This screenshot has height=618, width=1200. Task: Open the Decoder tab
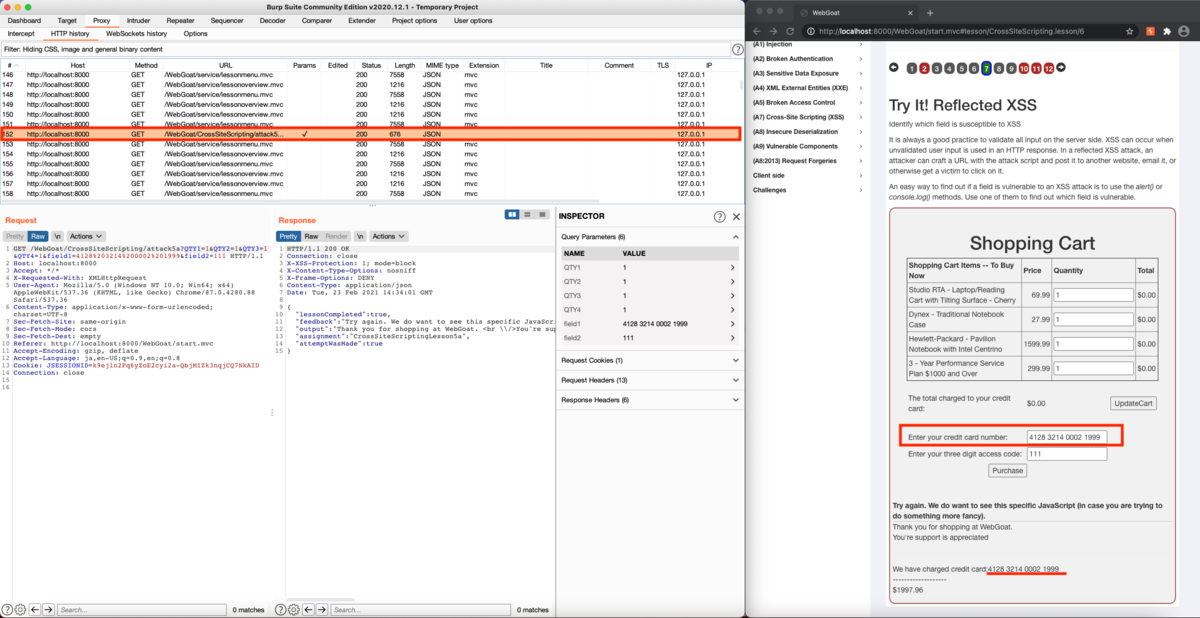(x=273, y=20)
